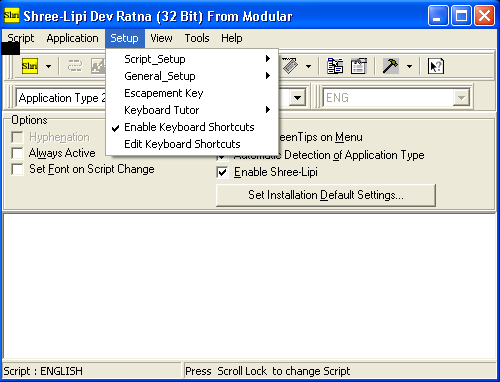Click the What's This help pointer icon

436,66
